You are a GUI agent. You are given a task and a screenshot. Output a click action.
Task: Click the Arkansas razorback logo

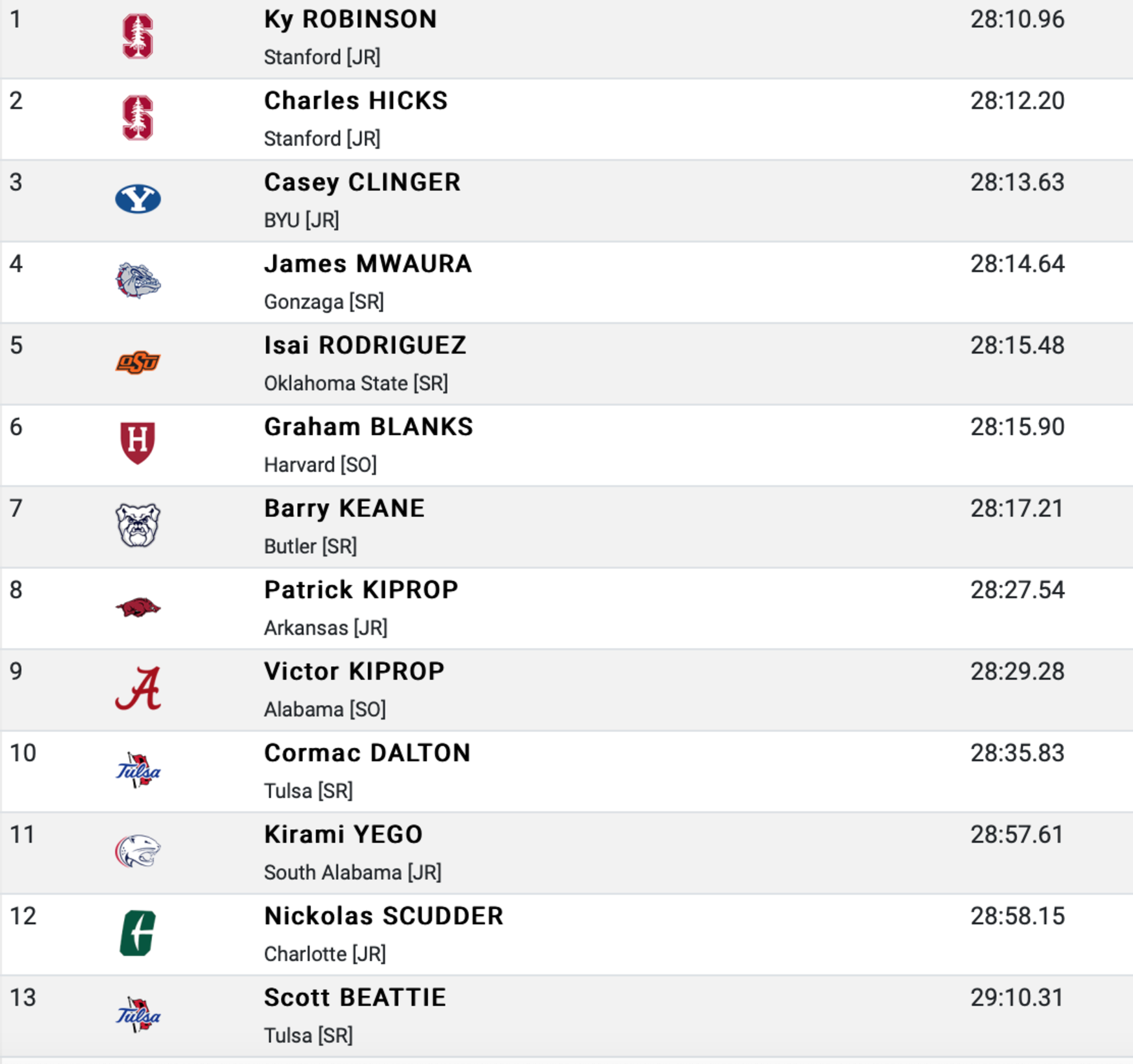click(137, 607)
